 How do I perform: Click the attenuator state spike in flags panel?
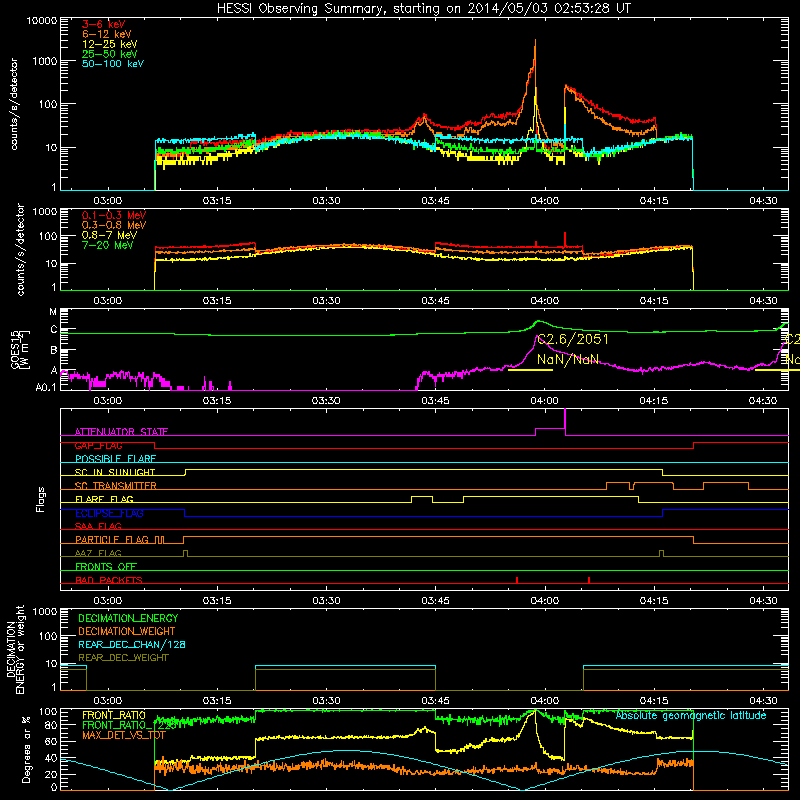point(565,421)
